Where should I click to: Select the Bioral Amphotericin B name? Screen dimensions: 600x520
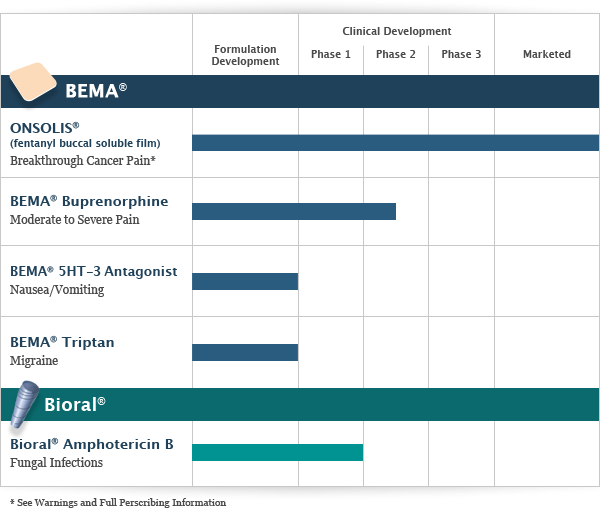92,444
